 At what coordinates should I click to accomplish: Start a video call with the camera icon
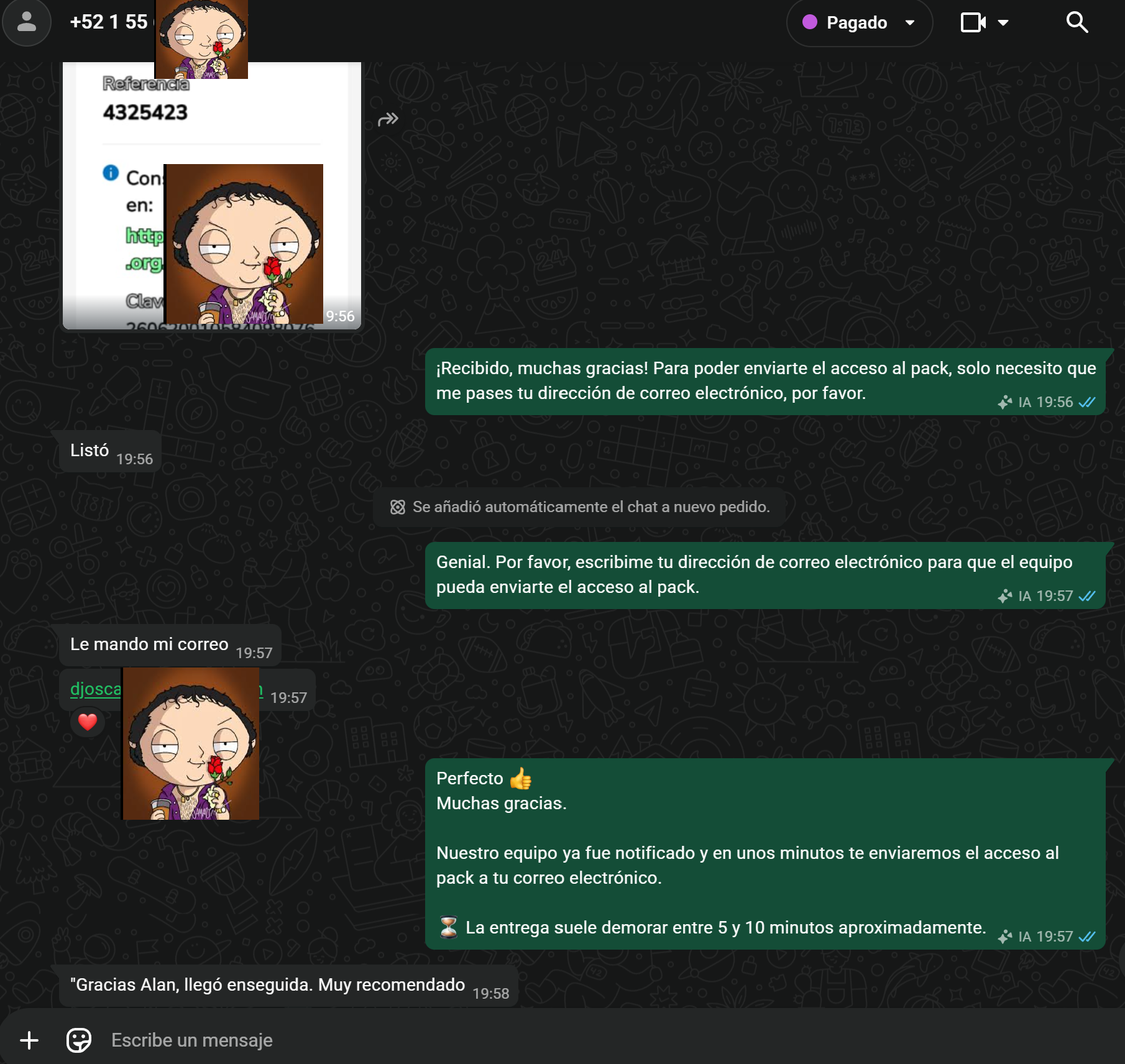tap(973, 23)
